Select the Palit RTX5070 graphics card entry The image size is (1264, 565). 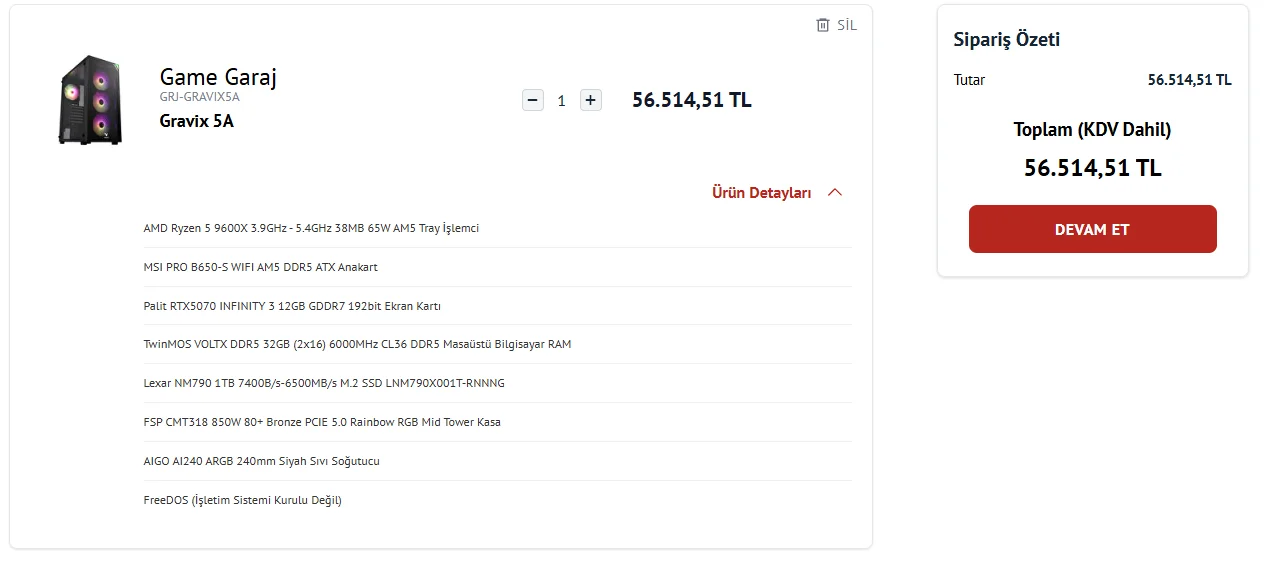tap(292, 306)
